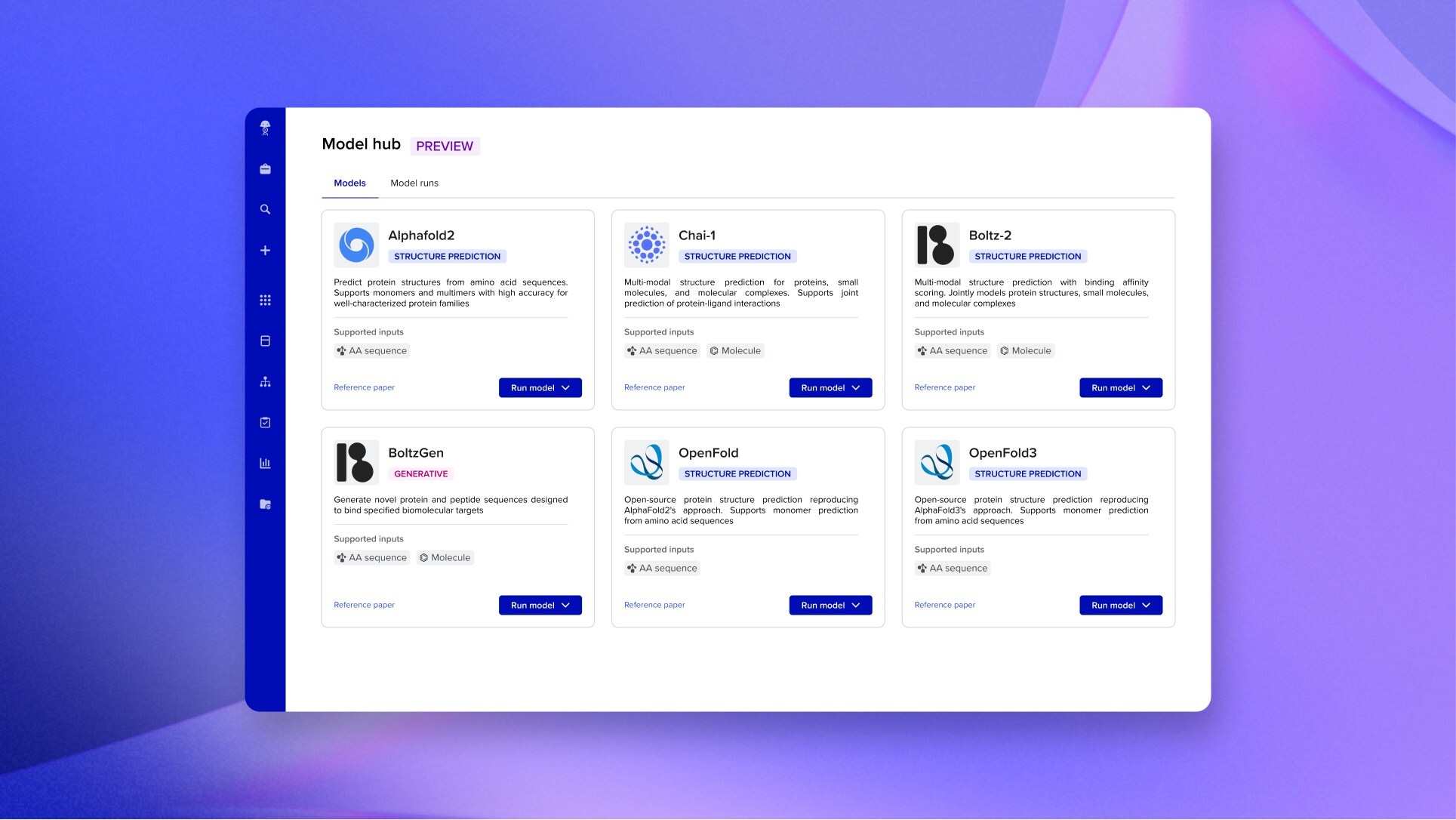This screenshot has width=1456, height=820.
Task: Switch to the Model runs tab
Action: 414,183
